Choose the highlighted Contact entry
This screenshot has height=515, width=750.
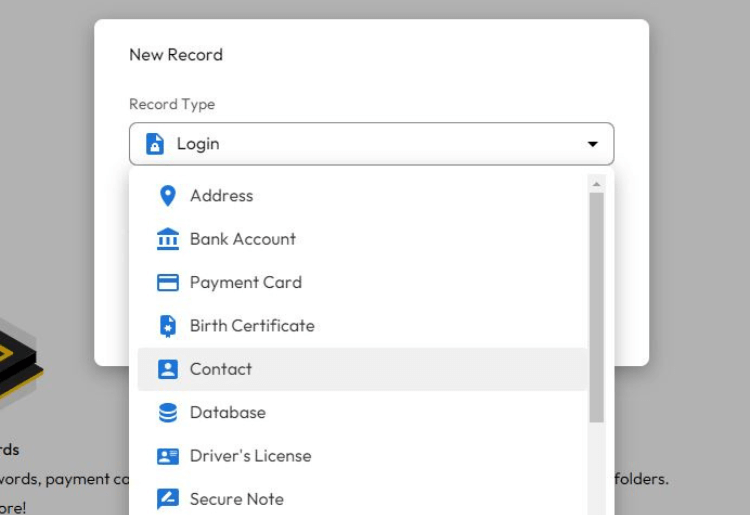[221, 369]
